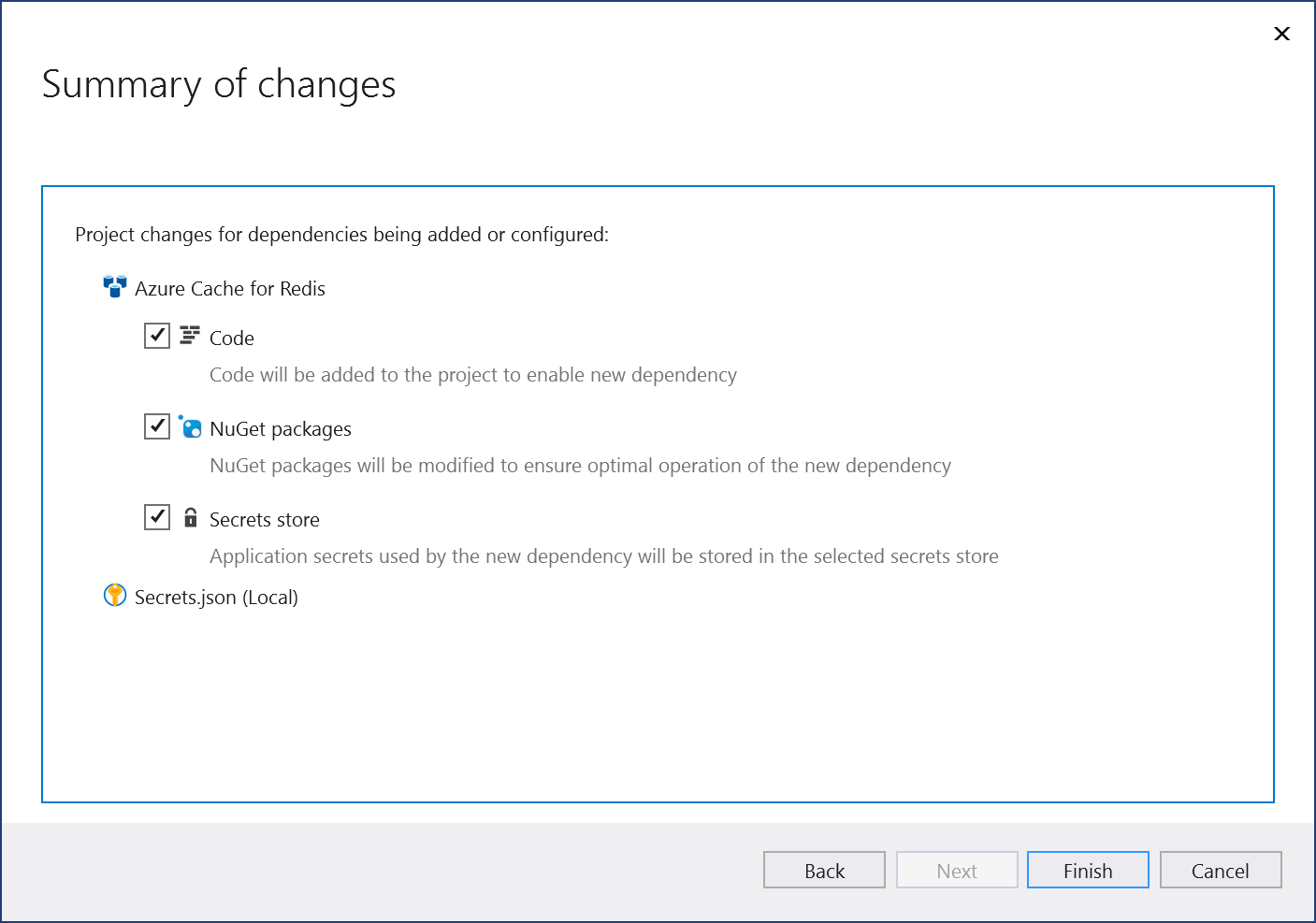1316x923 pixels.
Task: Click Back to return to previous step
Action: click(x=824, y=870)
